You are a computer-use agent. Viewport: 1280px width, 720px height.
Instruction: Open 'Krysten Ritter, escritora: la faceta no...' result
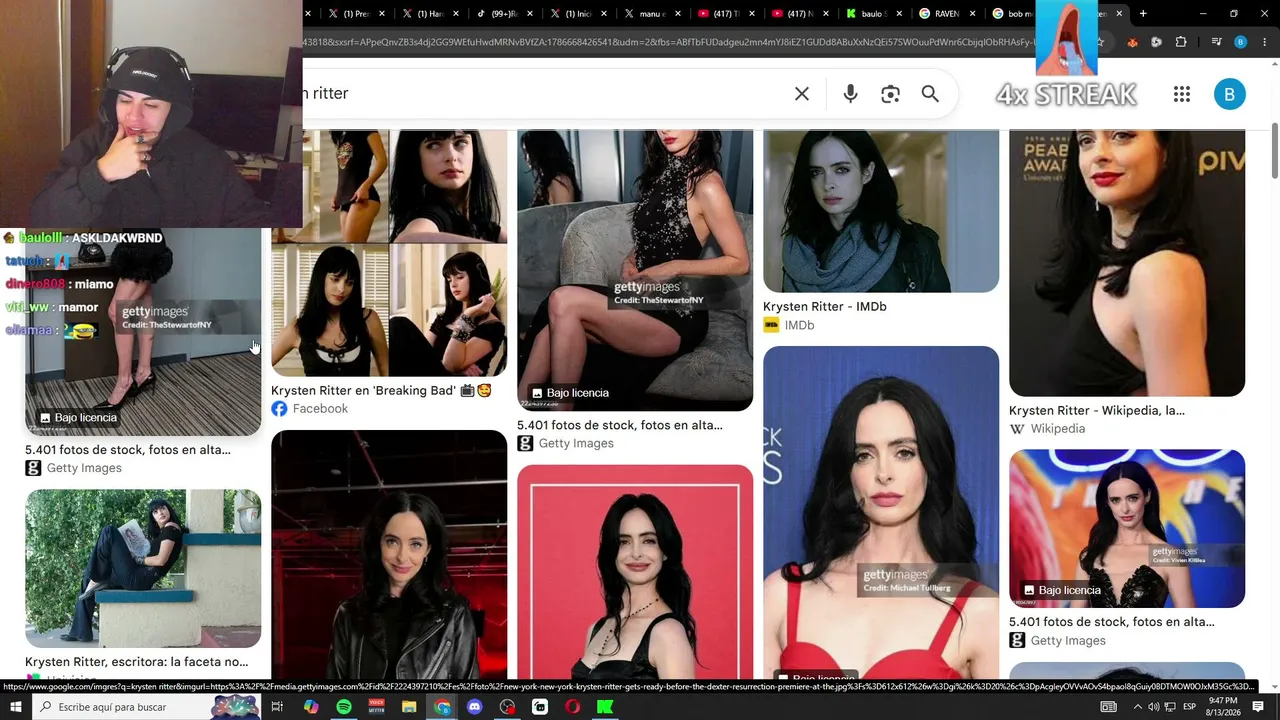(136, 662)
